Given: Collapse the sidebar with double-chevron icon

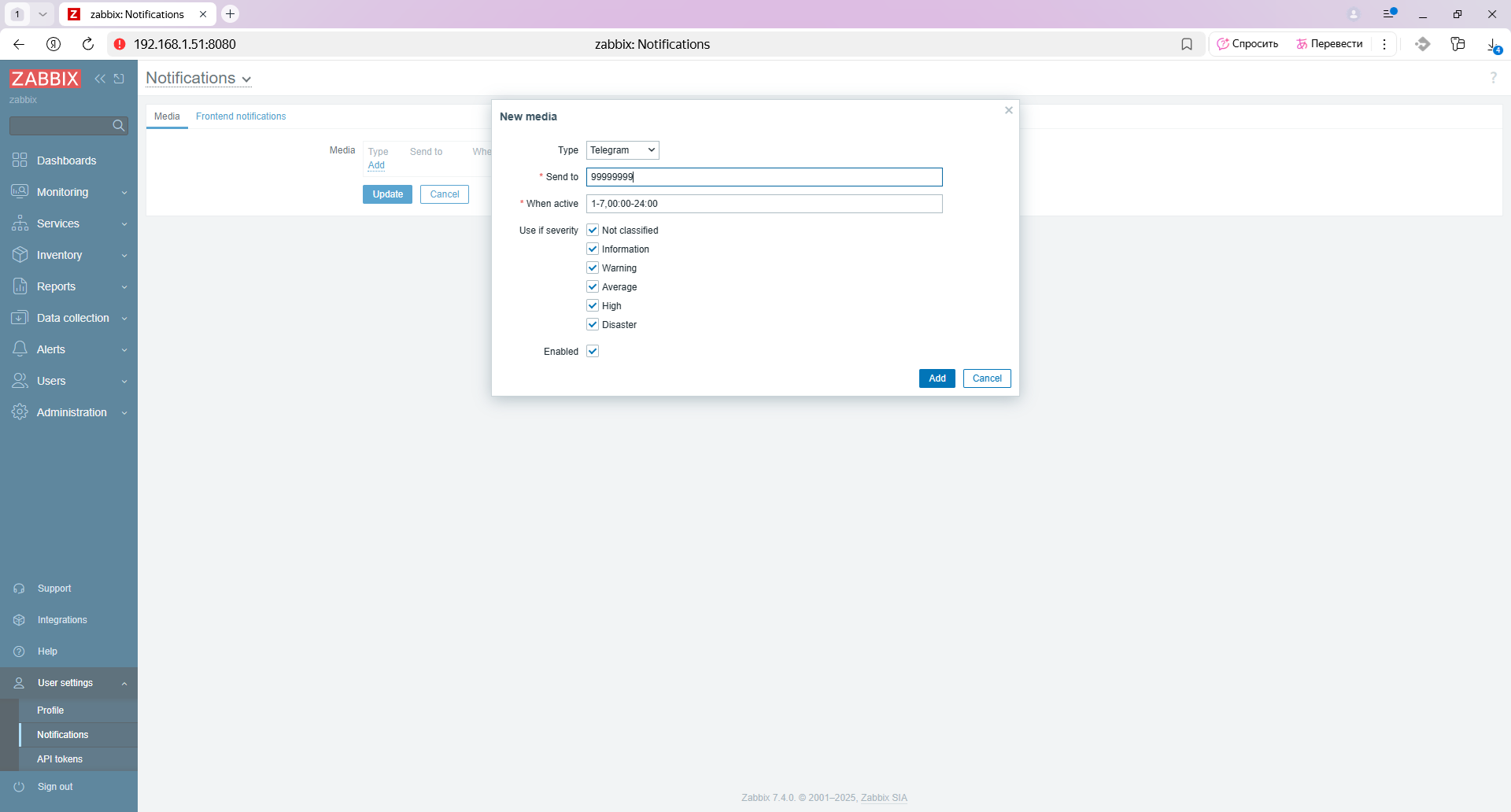Looking at the screenshot, I should (x=100, y=79).
